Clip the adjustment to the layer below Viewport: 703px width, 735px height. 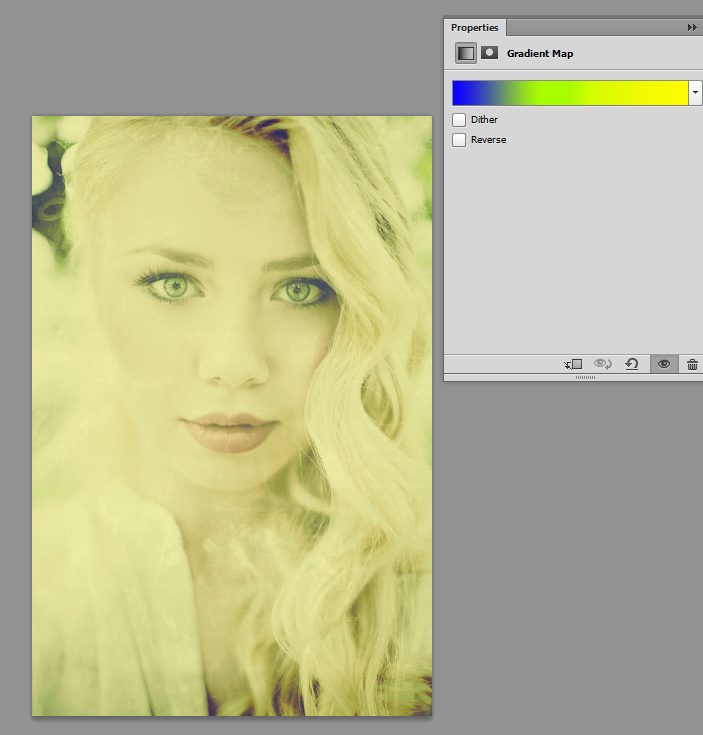573,365
